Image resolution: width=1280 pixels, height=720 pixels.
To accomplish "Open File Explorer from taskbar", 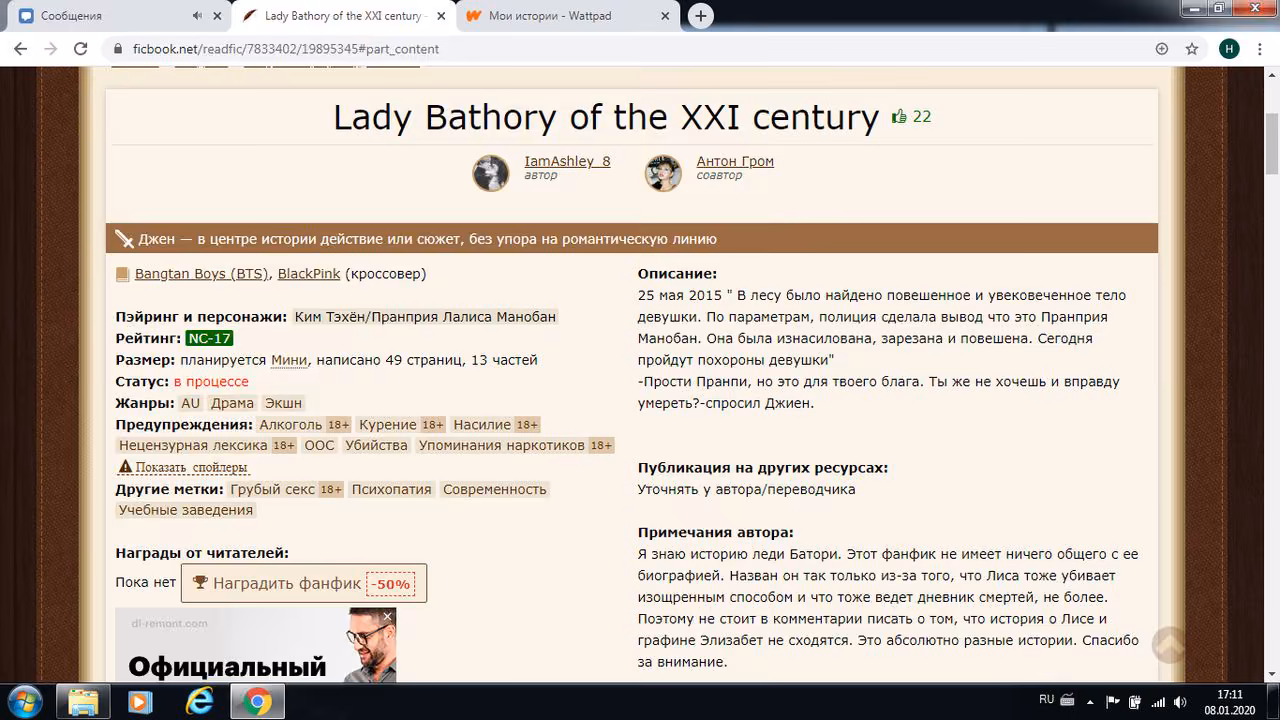I will (84, 701).
